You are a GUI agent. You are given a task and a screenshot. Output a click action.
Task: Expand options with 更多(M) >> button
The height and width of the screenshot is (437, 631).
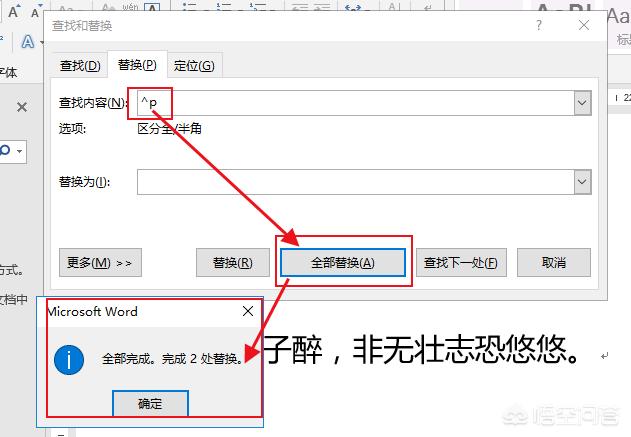coord(100,262)
